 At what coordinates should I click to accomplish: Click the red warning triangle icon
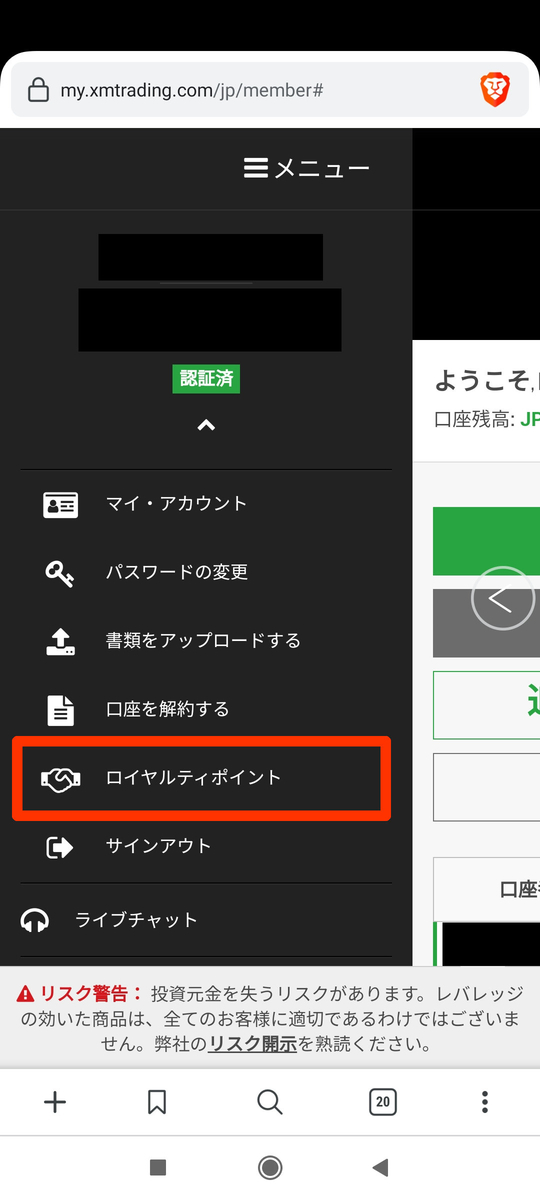point(26,994)
